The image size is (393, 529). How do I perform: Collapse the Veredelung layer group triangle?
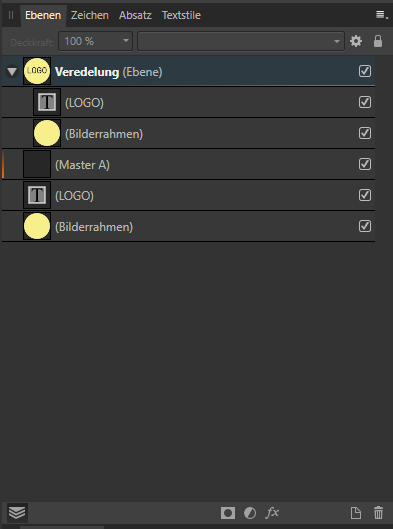point(12,71)
